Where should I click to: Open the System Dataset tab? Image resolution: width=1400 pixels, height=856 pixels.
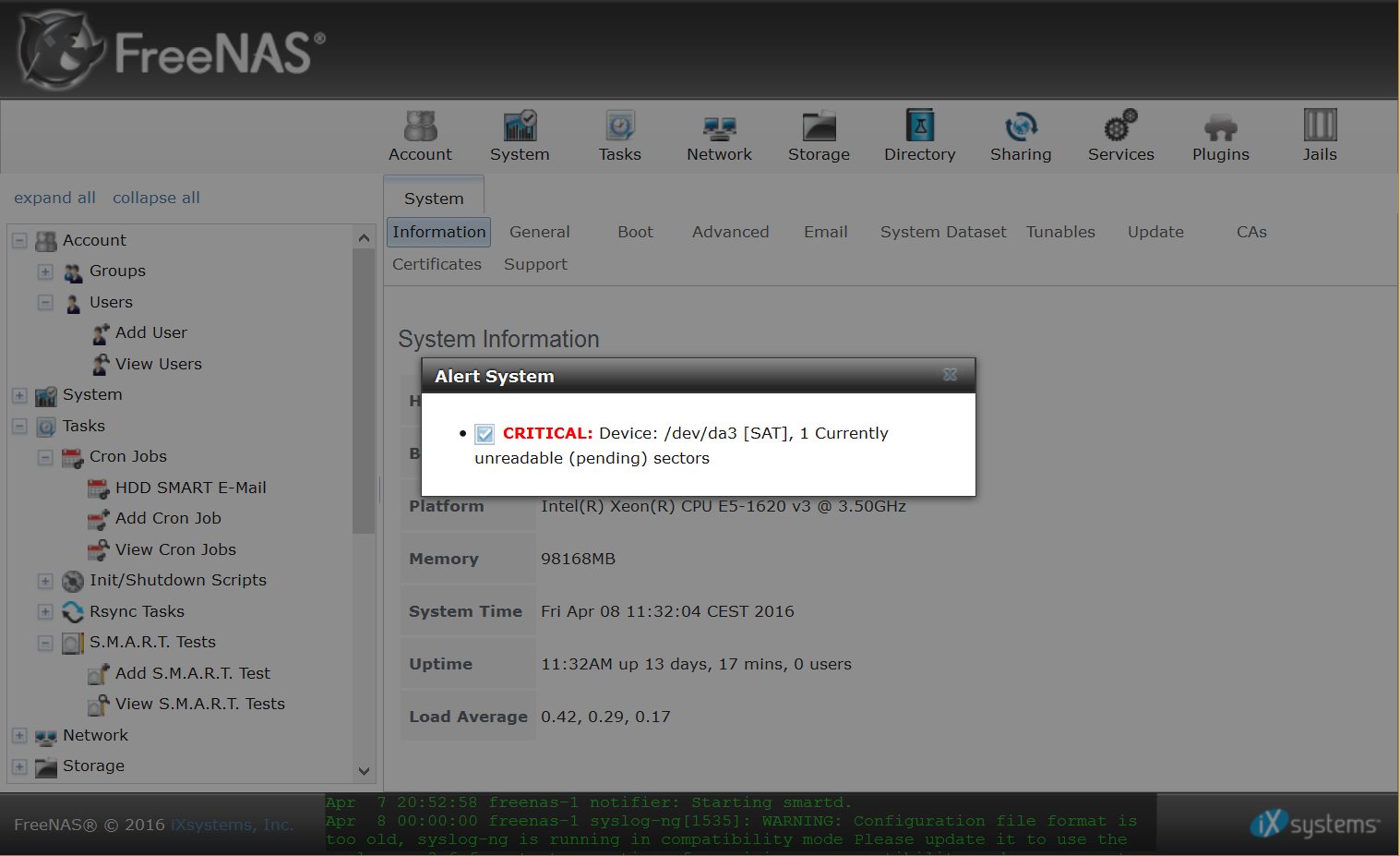[943, 232]
